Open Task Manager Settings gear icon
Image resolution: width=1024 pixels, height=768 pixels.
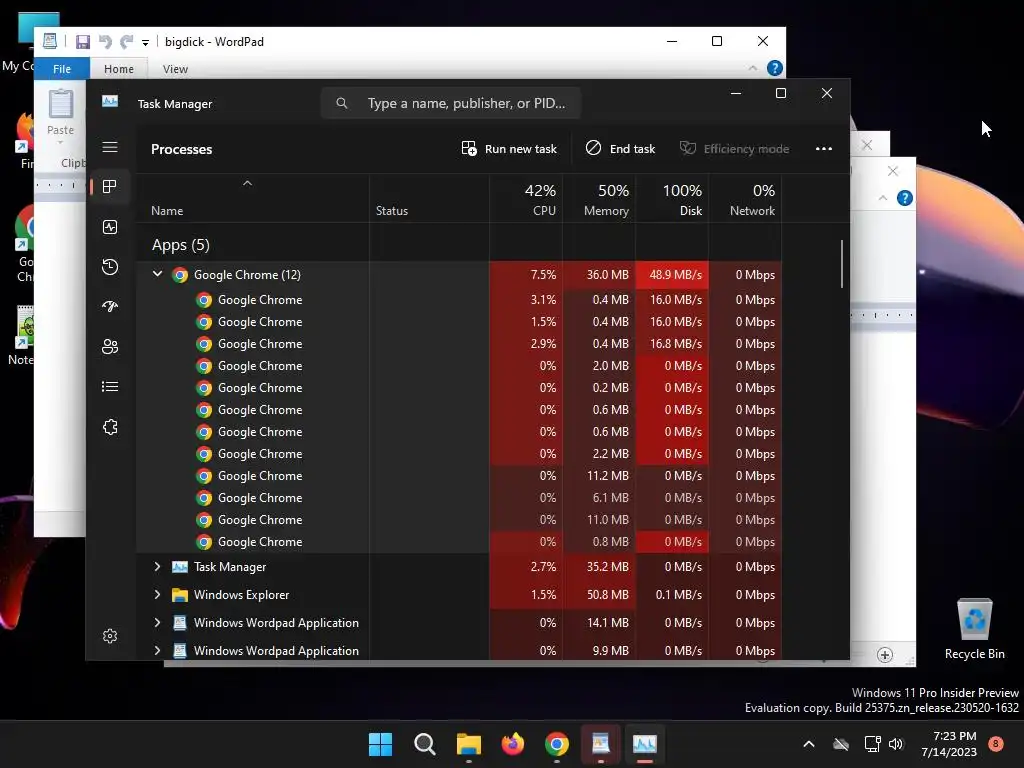pos(110,635)
